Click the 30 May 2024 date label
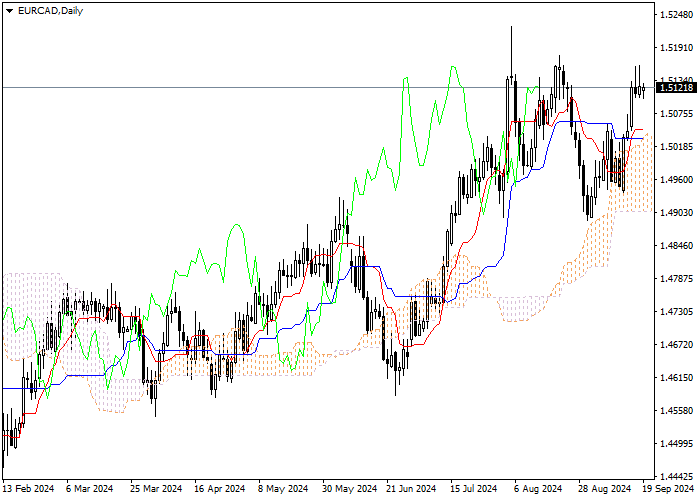The width and height of the screenshot is (700, 500). (x=350, y=489)
